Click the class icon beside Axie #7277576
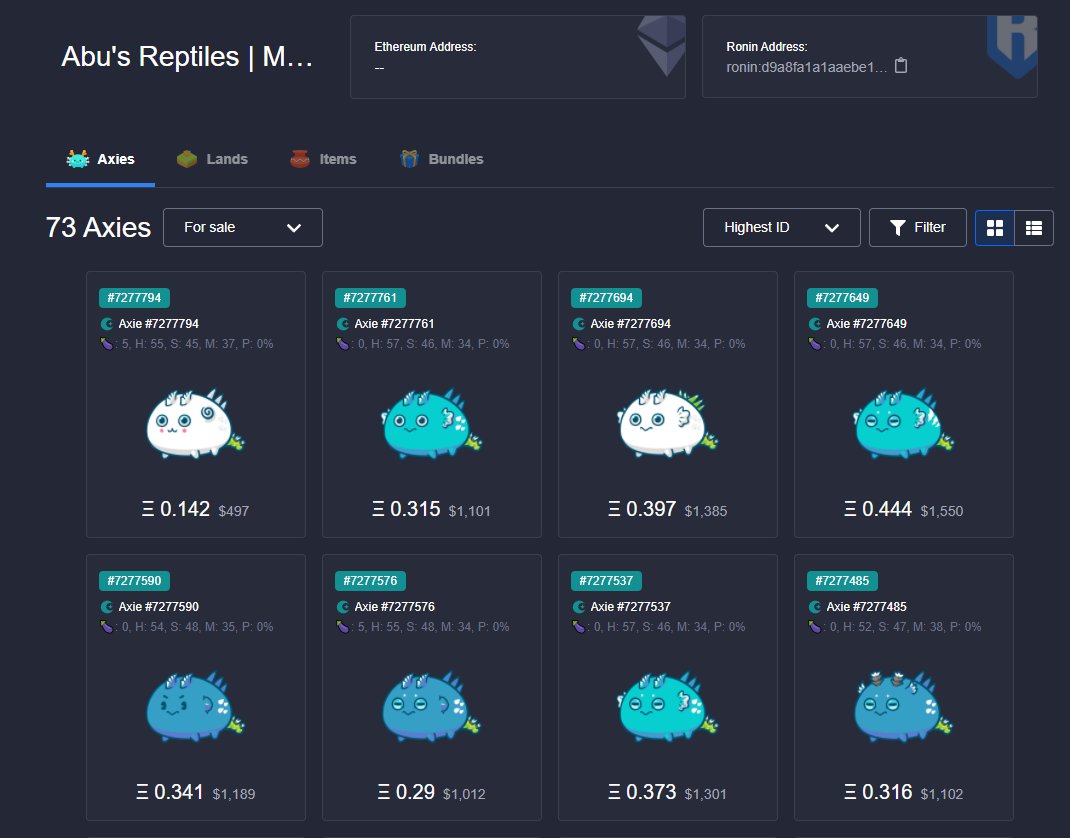Viewport: 1070px width, 838px height. pyautogui.click(x=343, y=607)
